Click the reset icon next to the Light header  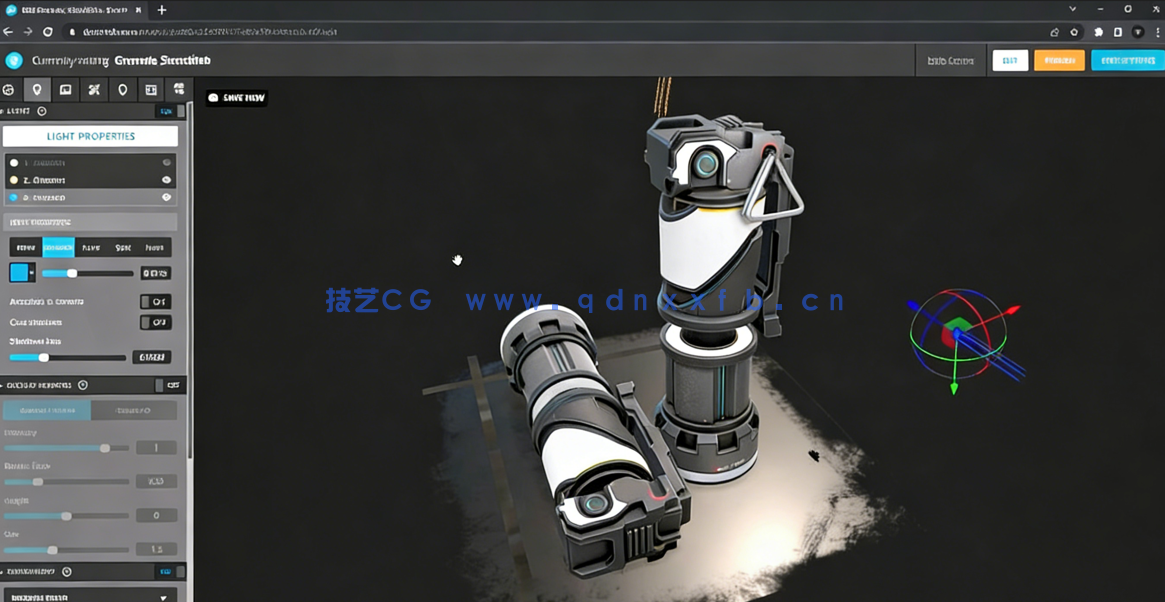[41, 111]
